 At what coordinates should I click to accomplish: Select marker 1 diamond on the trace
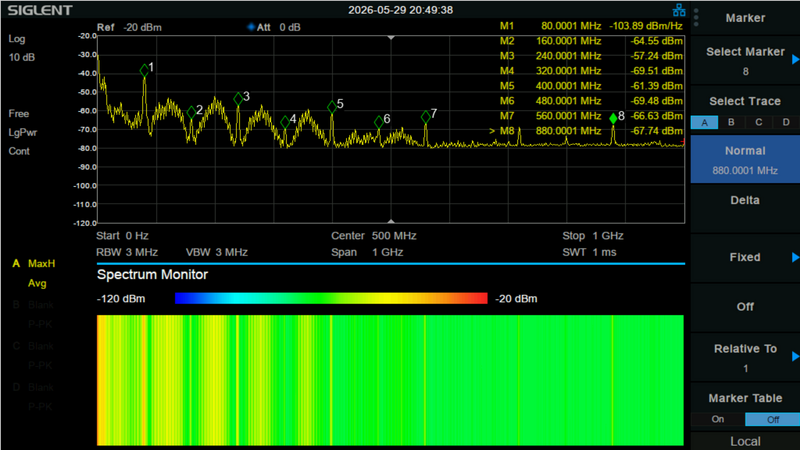(144, 70)
